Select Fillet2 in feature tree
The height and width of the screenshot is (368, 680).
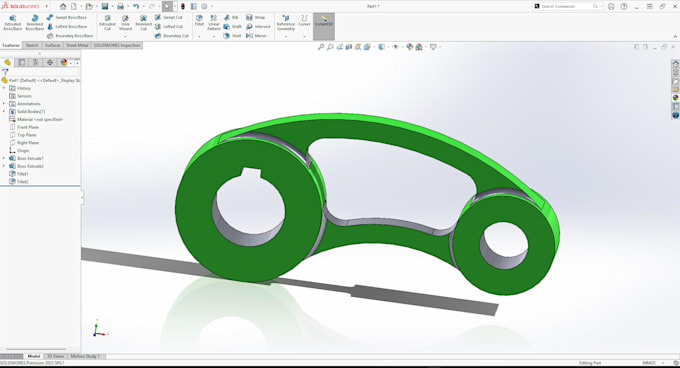coord(23,182)
